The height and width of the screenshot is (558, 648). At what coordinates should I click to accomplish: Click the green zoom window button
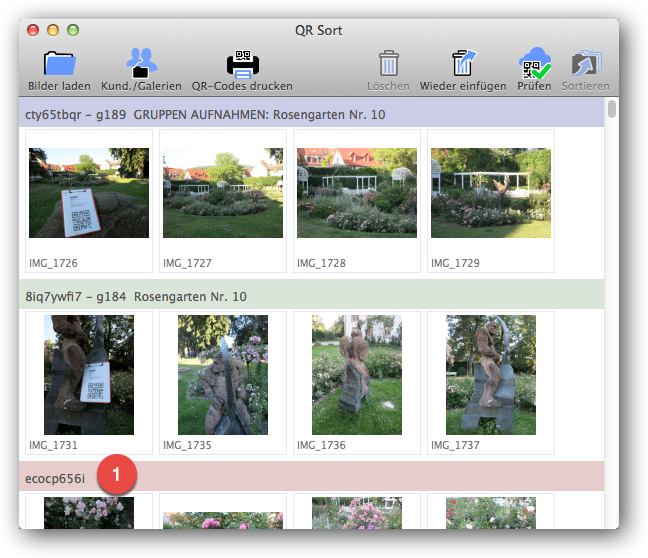73,30
